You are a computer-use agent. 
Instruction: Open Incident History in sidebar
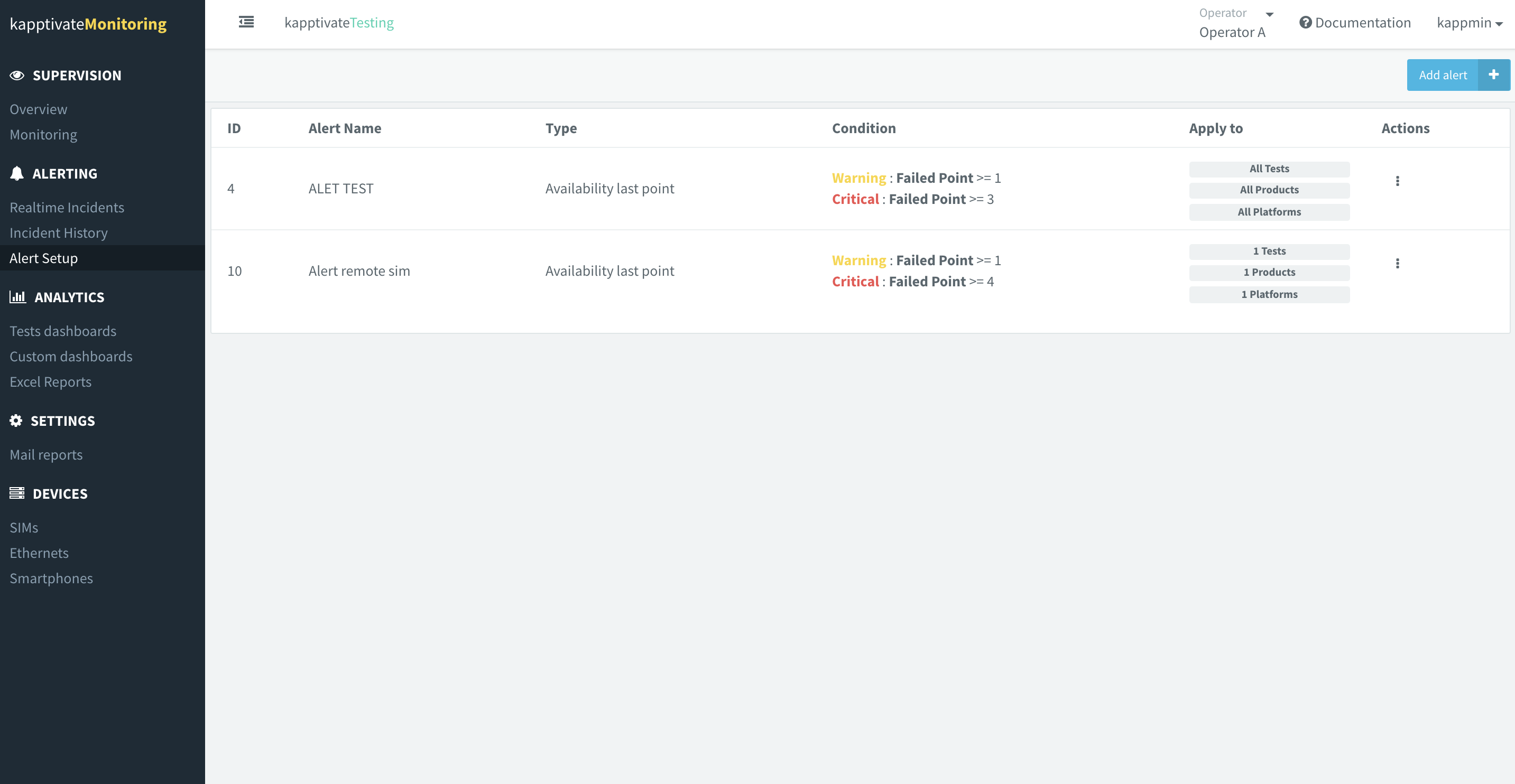coord(58,233)
